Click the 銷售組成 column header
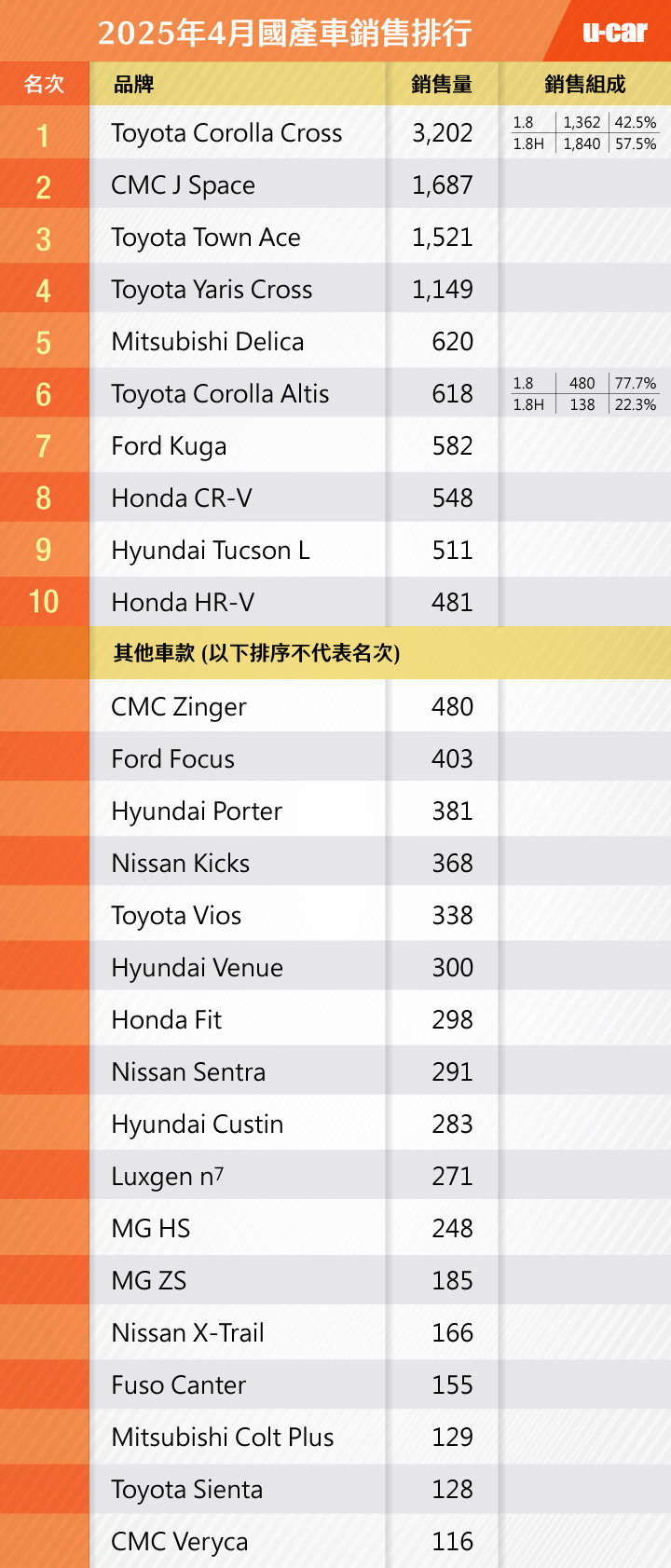671x1568 pixels. point(584,84)
